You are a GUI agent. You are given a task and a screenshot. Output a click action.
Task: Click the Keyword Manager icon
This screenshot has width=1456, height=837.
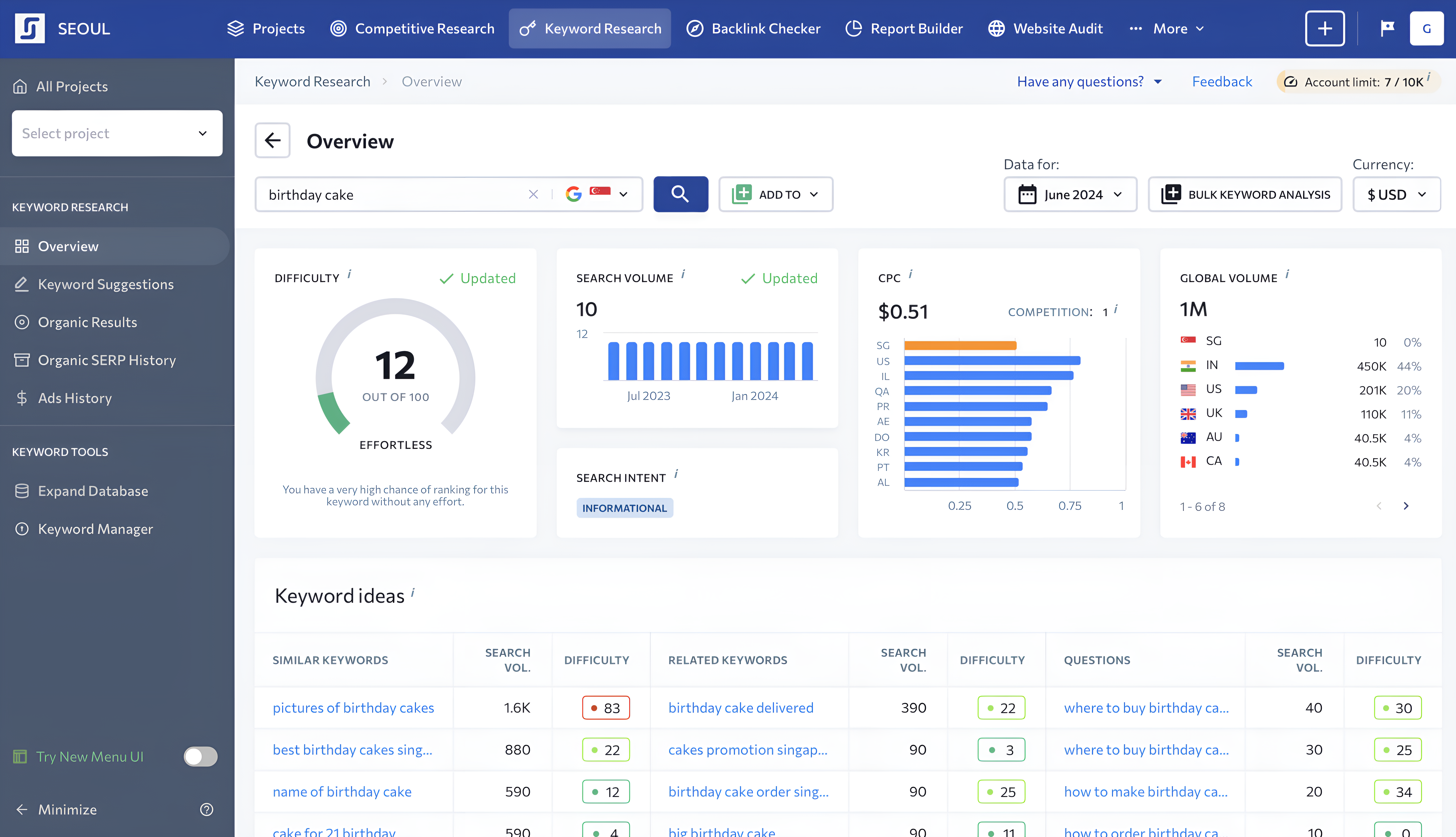22,529
